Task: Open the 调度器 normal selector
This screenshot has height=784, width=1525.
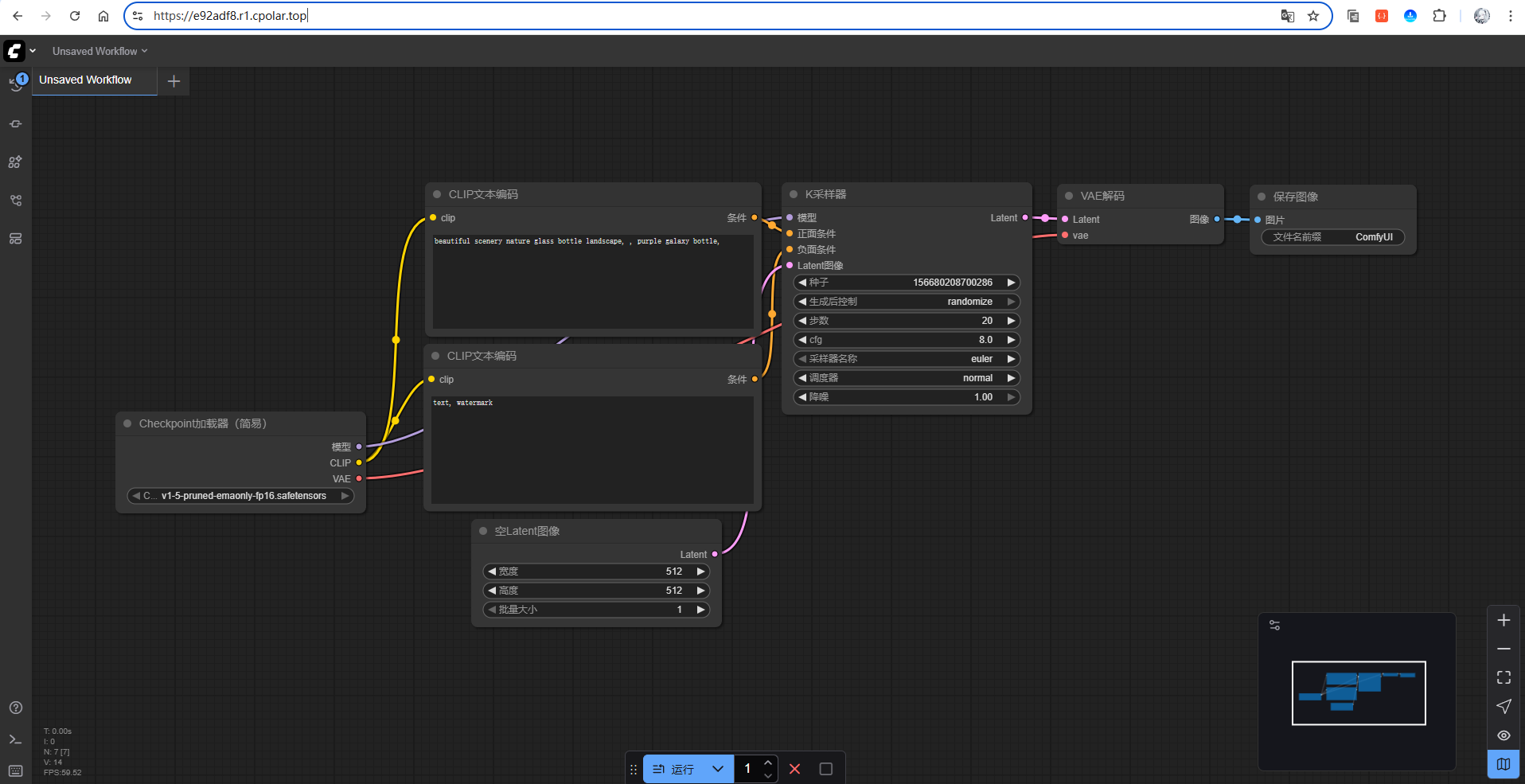Action: [907, 378]
